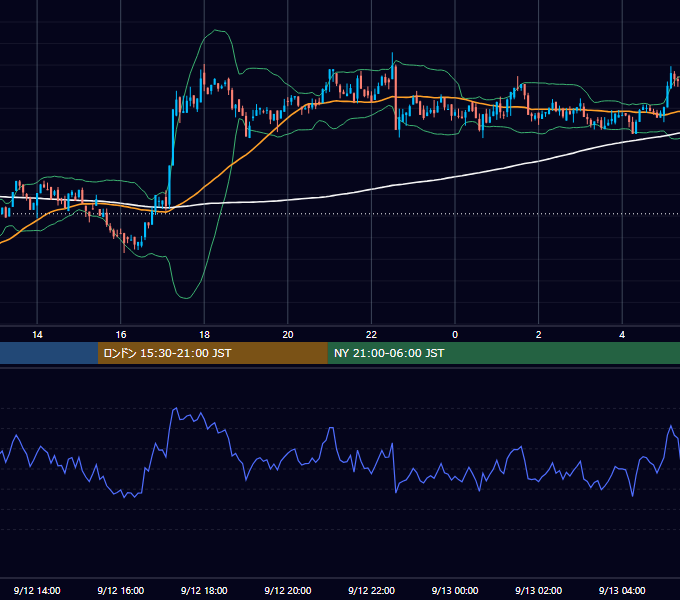Click hour label 2 on price chart axis
The image size is (680, 600).
[538, 335]
